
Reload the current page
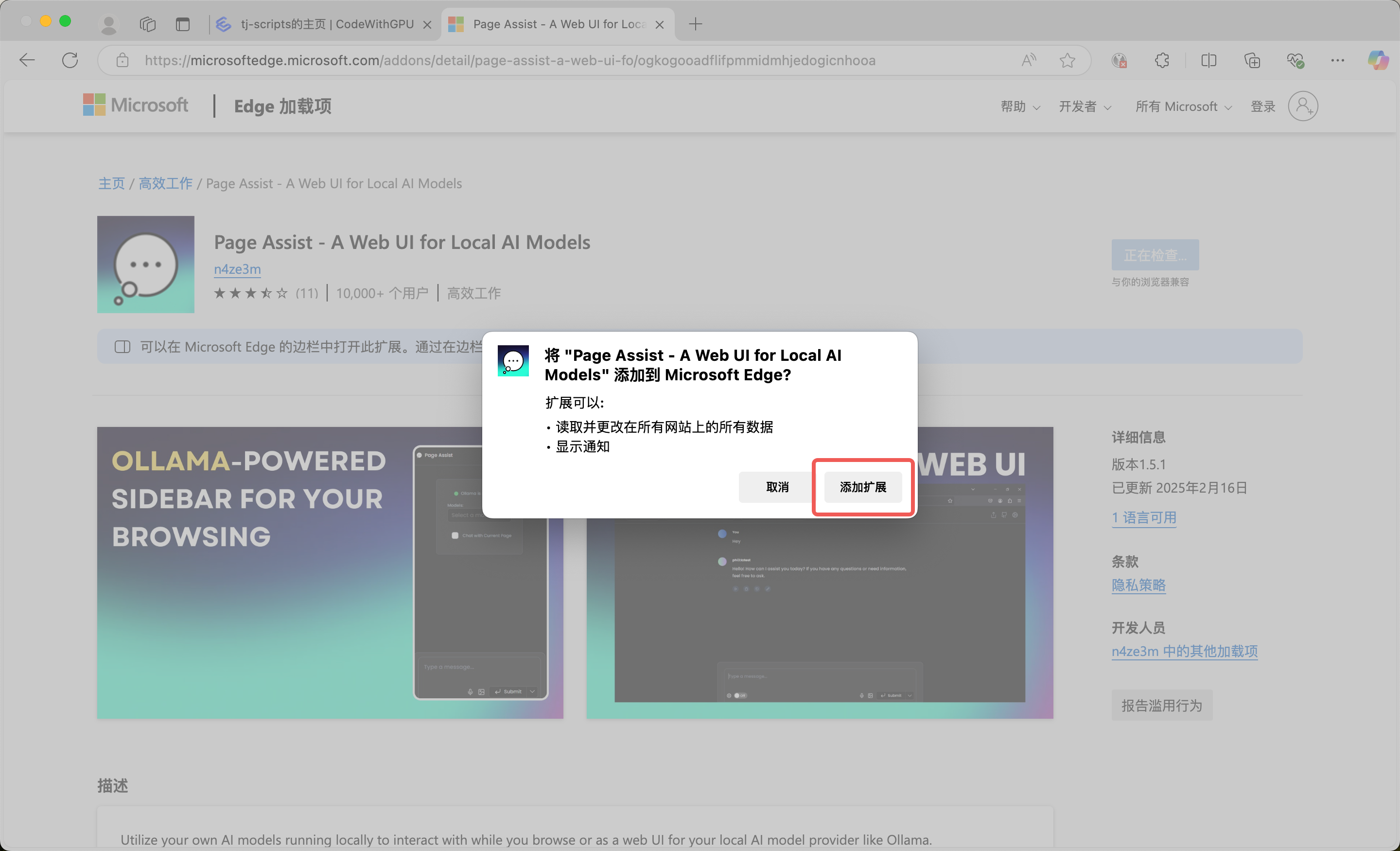(70, 60)
